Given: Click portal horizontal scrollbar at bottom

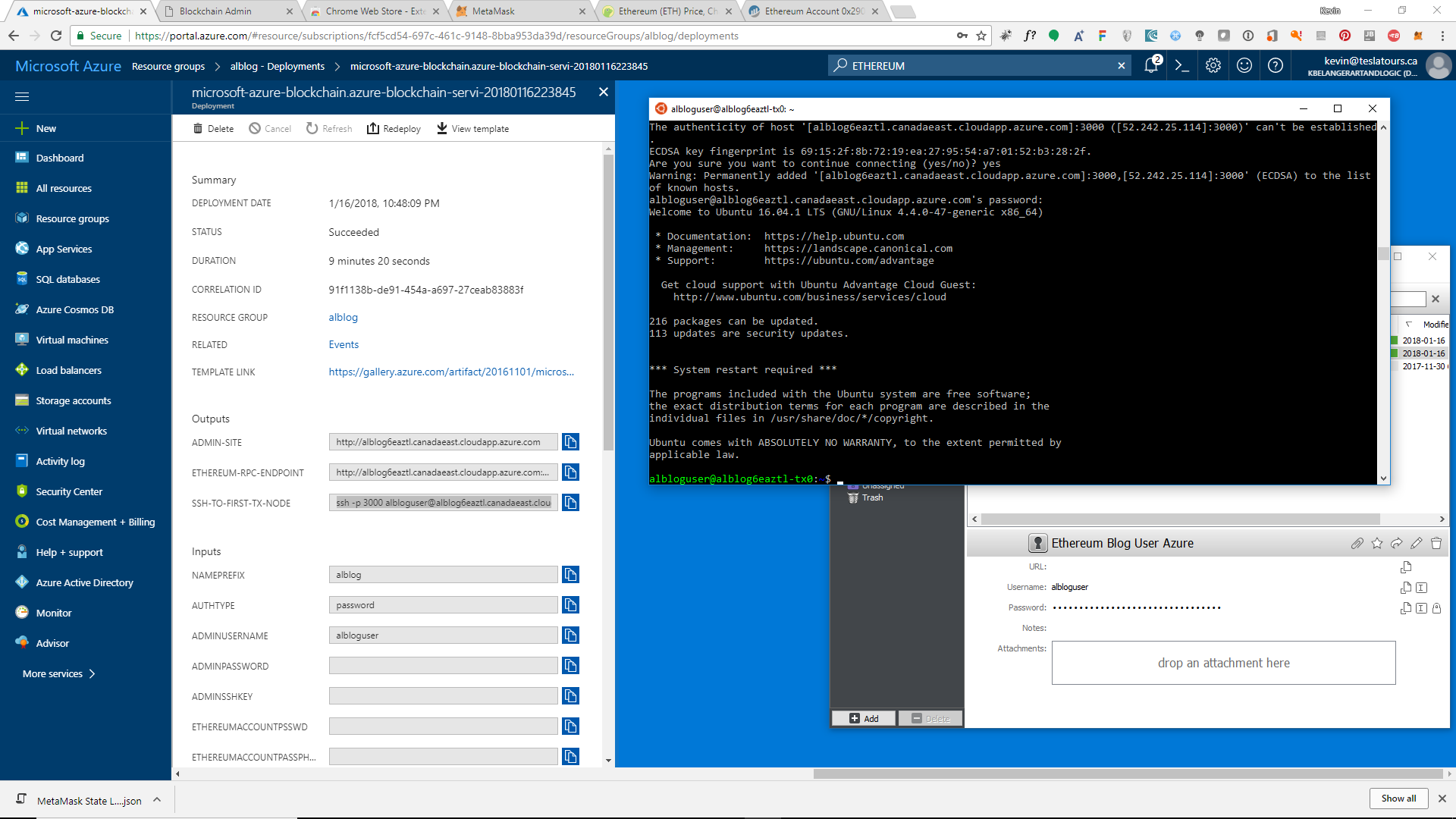Looking at the screenshot, I should tap(1127, 774).
